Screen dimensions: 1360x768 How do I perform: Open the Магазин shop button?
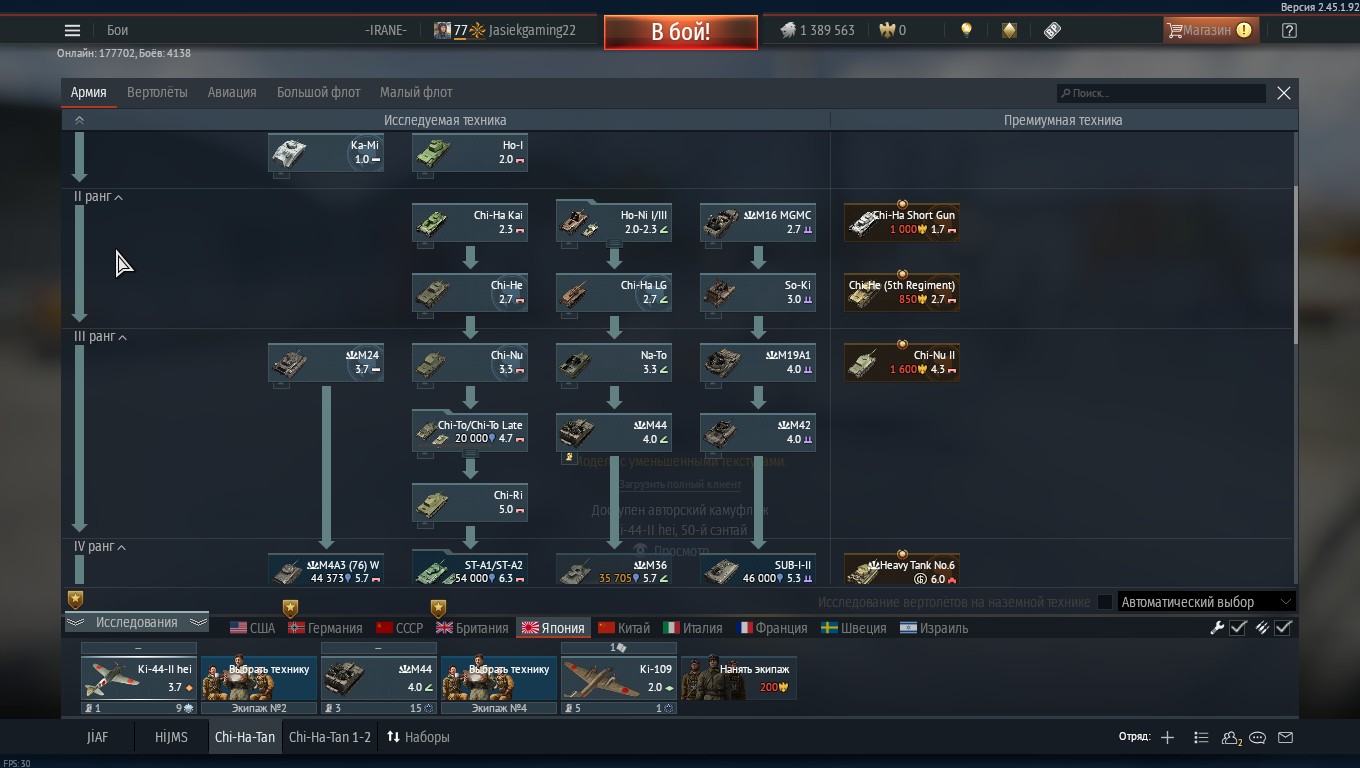[1210, 30]
